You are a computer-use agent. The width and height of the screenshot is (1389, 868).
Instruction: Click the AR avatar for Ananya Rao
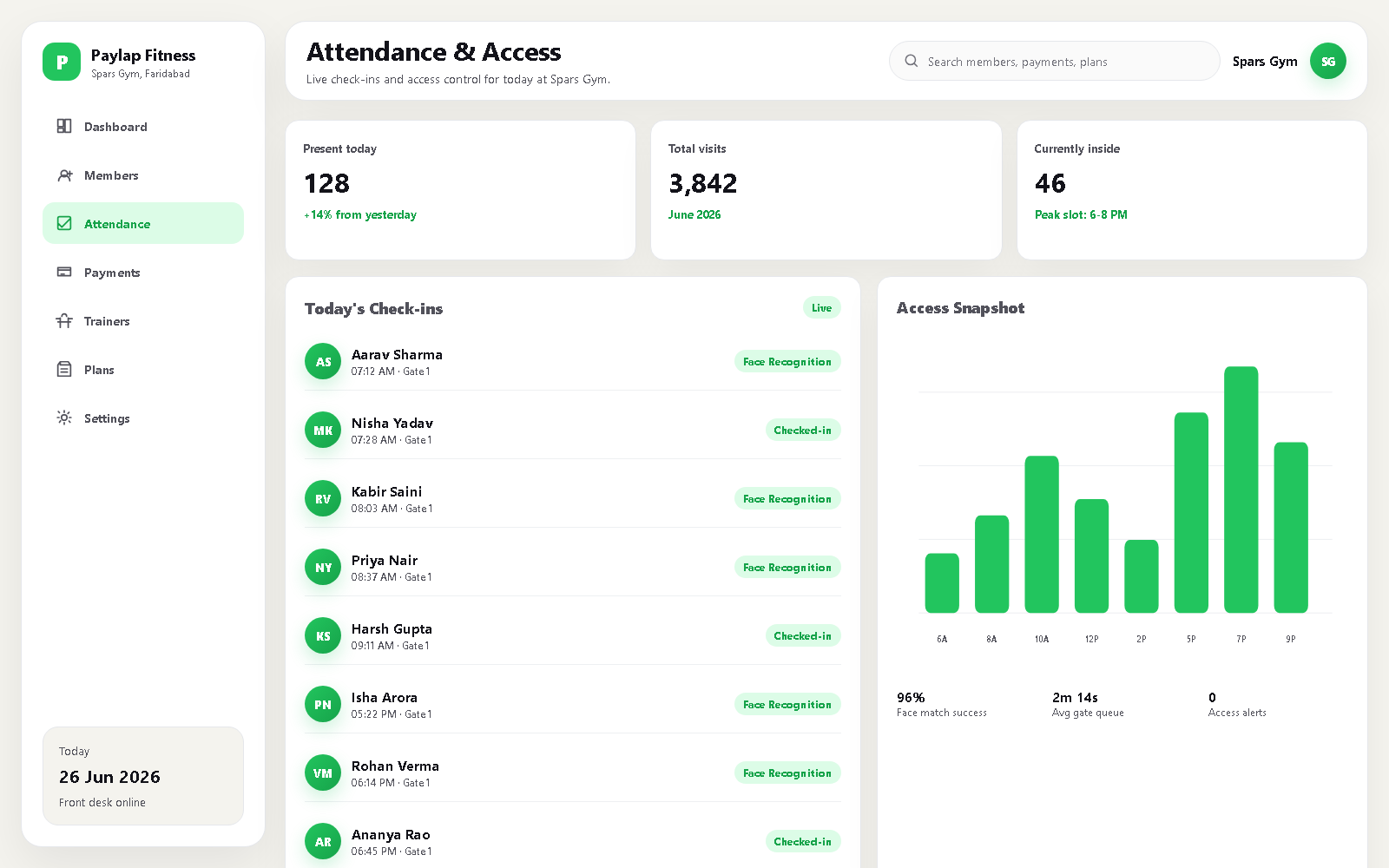[323, 841]
